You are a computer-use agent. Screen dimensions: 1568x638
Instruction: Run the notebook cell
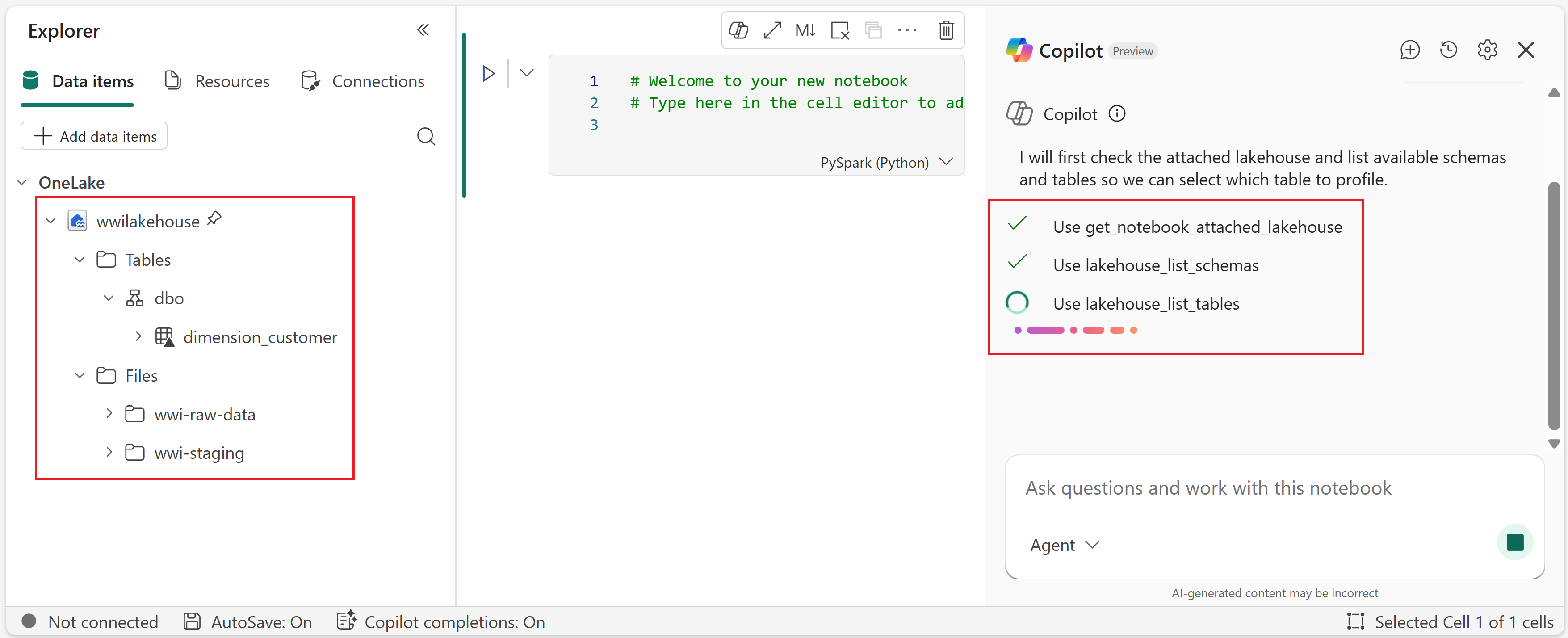click(x=489, y=74)
